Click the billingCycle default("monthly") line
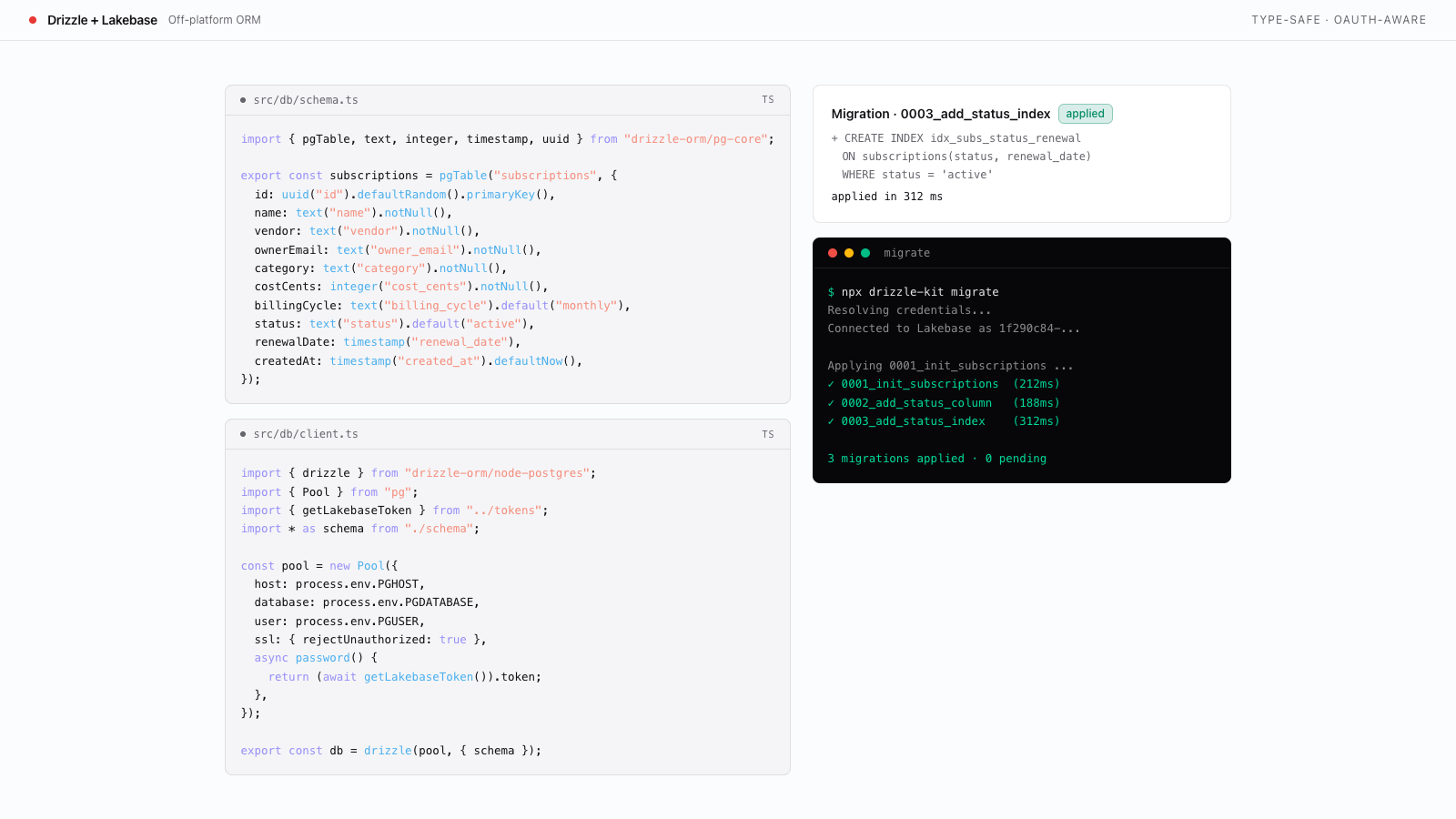The image size is (1456, 819). point(442,306)
